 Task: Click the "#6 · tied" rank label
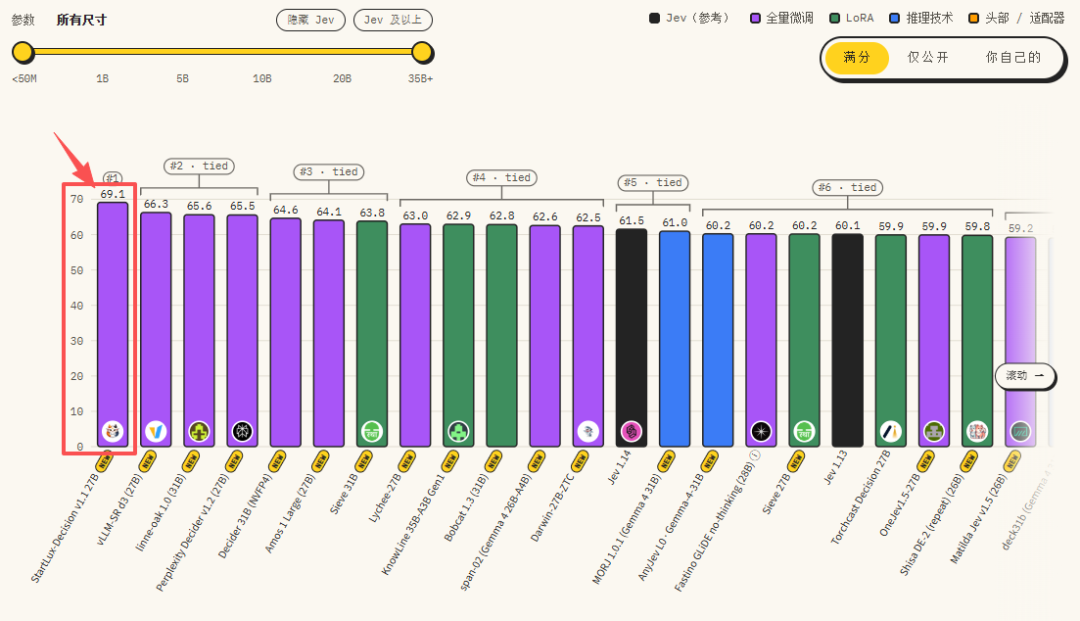[x=847, y=187]
